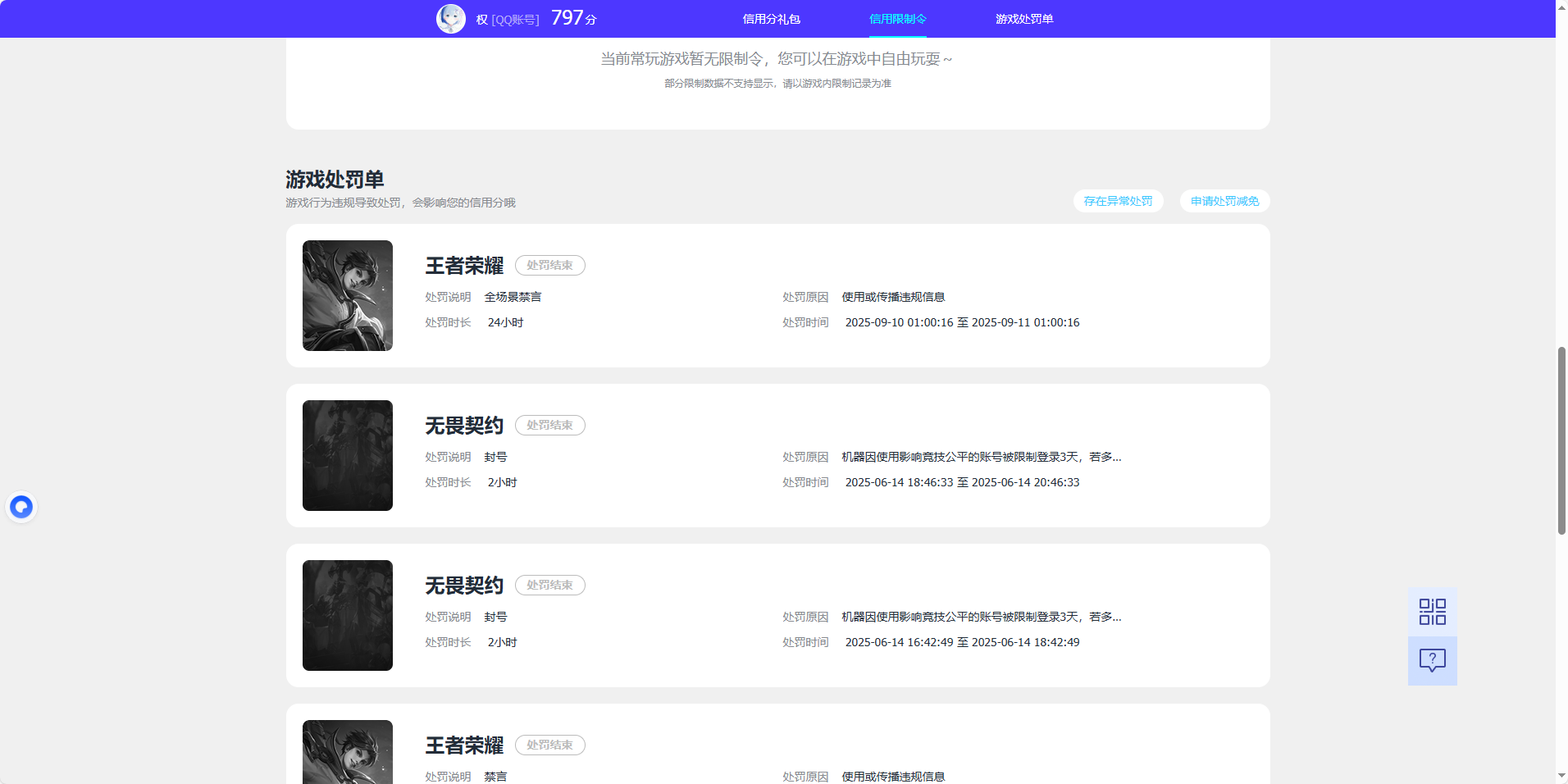Image resolution: width=1568 pixels, height=784 pixels.
Task: Open the 游戏处罚单 tab
Action: (1024, 18)
